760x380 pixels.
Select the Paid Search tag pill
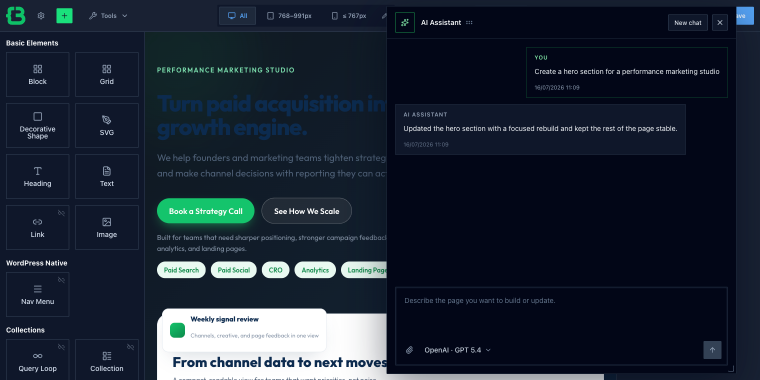tap(181, 270)
